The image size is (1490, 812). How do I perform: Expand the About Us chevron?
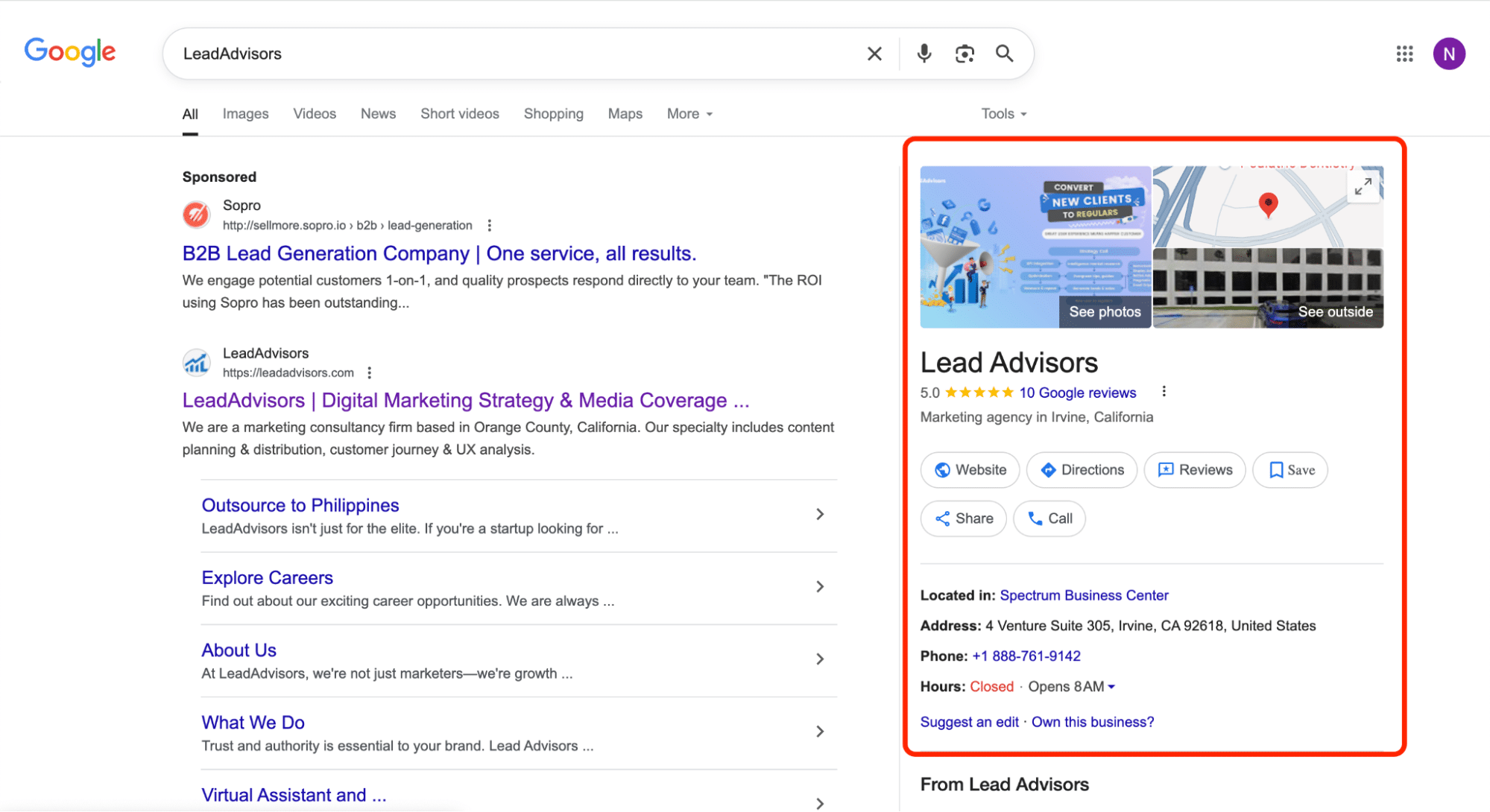[x=820, y=659]
